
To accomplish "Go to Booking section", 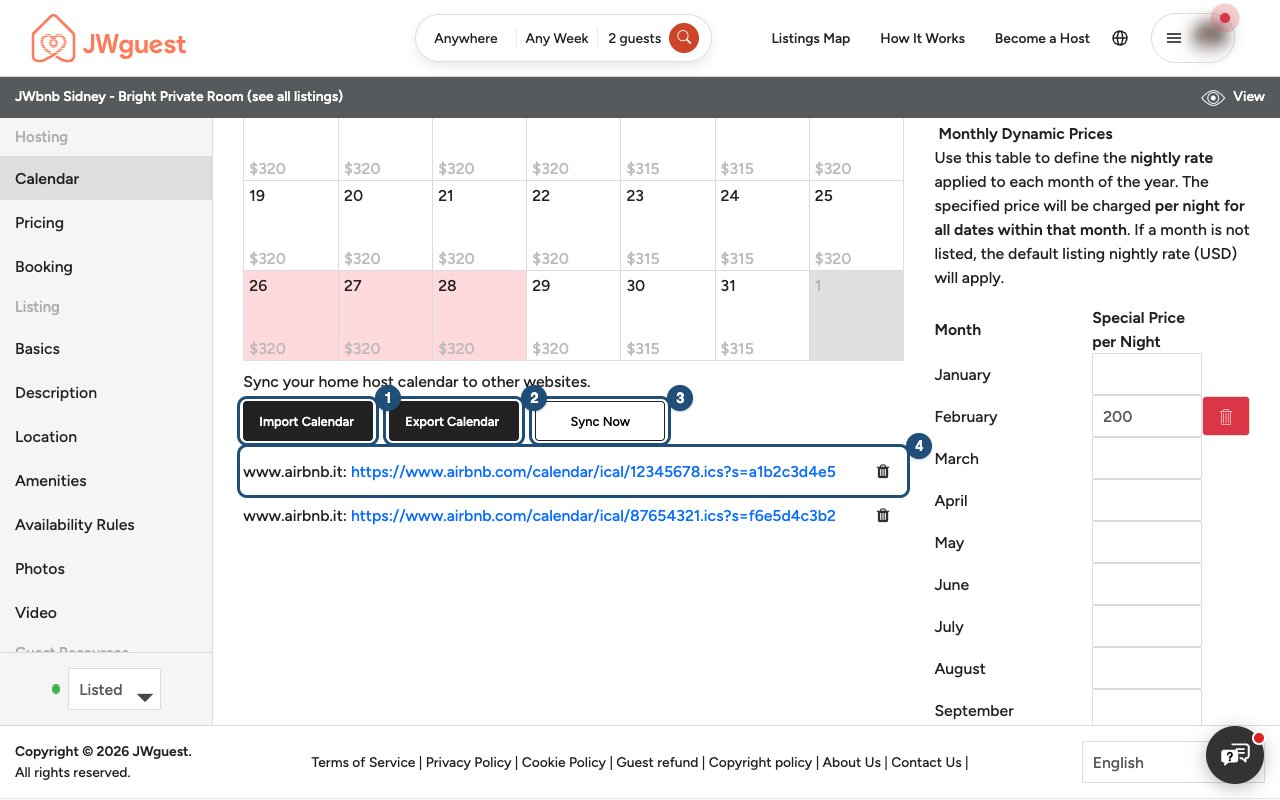I will coord(106,267).
